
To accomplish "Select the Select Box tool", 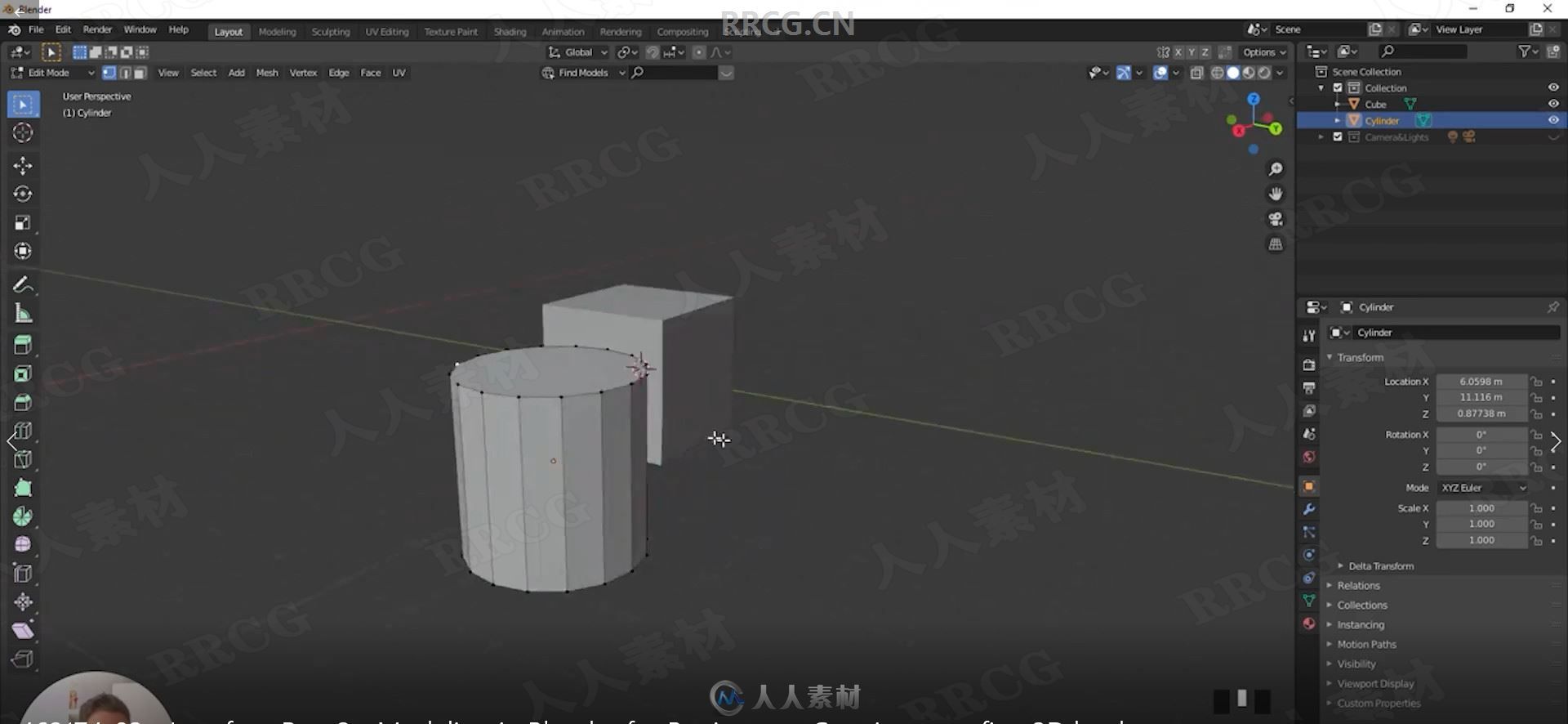I will [23, 104].
